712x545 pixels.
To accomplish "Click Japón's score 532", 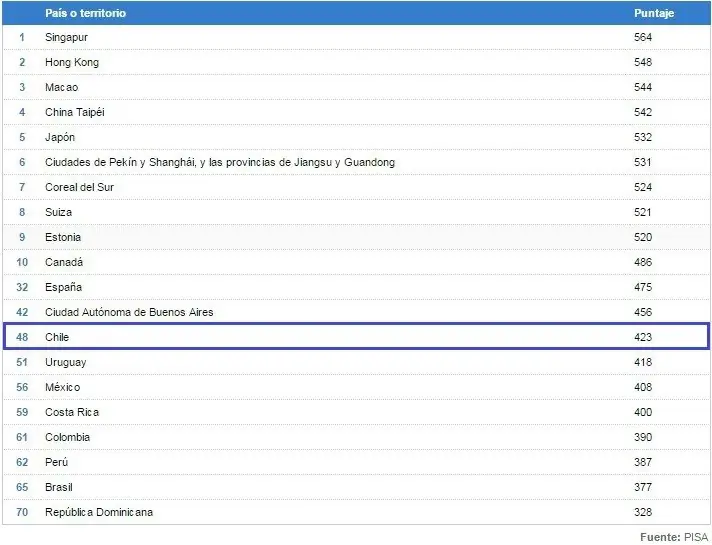I will [643, 137].
